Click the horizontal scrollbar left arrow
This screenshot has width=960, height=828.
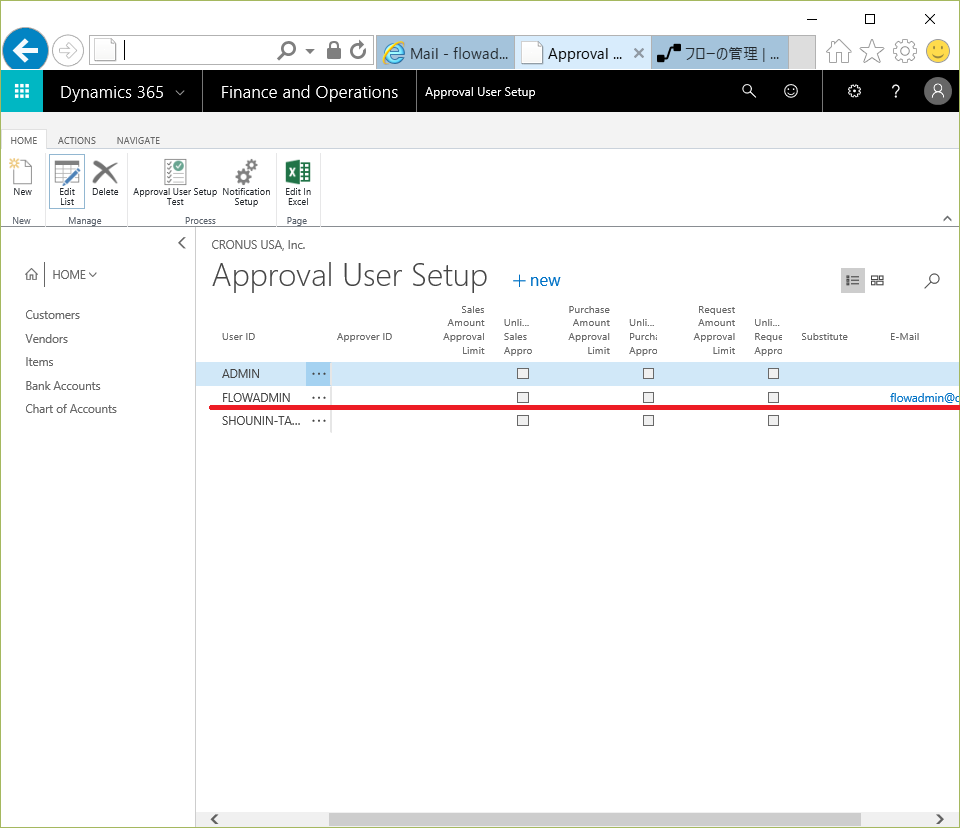(214, 819)
